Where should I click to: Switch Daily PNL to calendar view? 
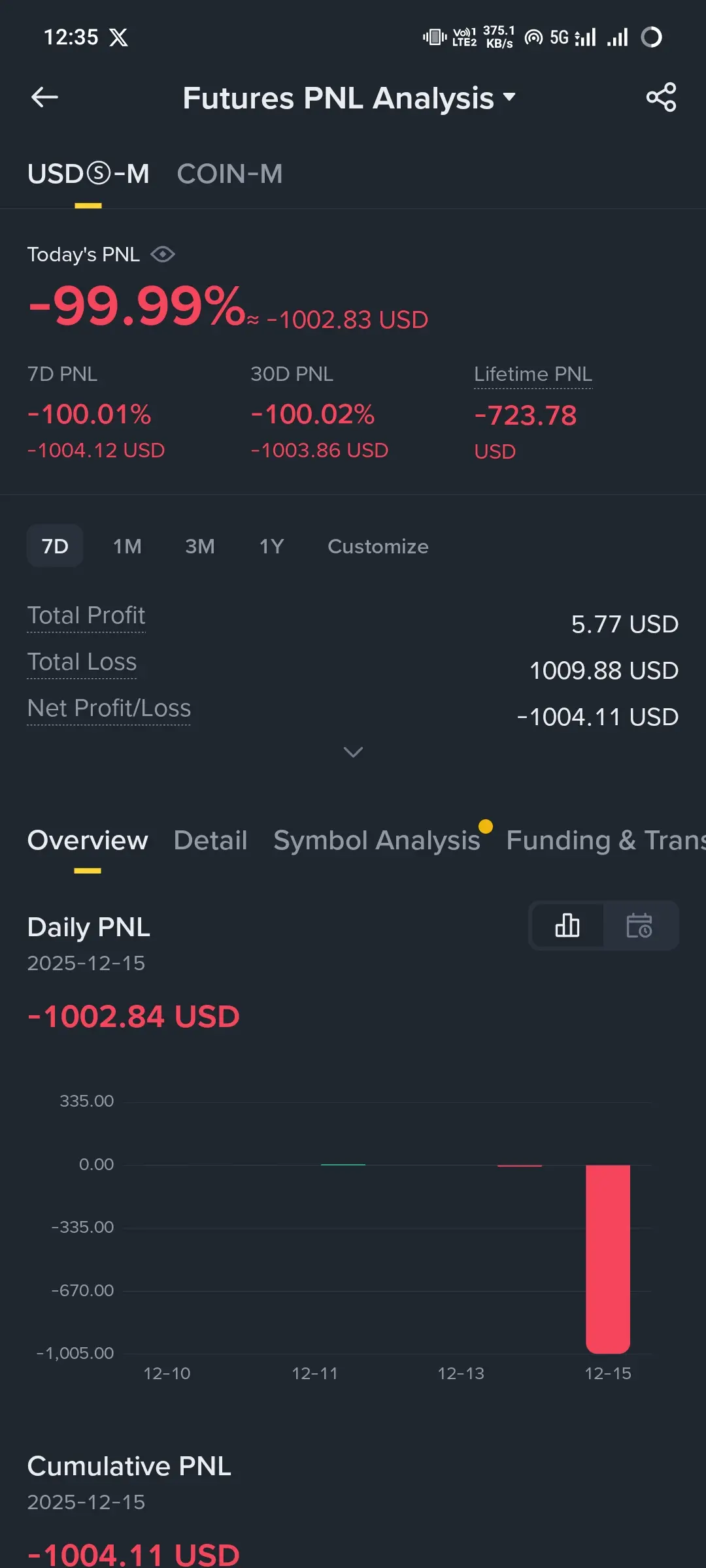coord(639,925)
